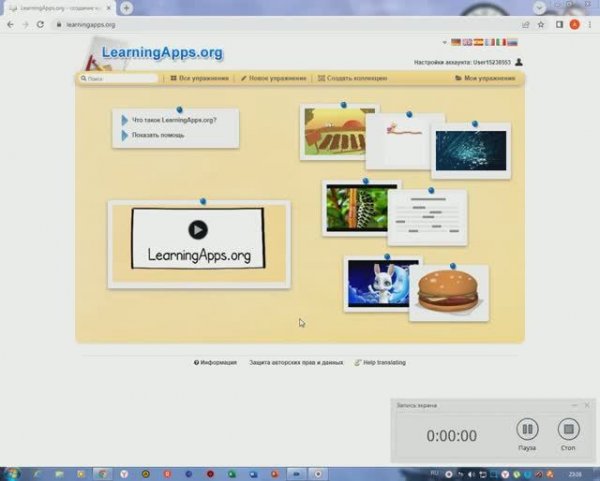Open Chrome three-dot menu
The image size is (600, 481).
(590, 24)
